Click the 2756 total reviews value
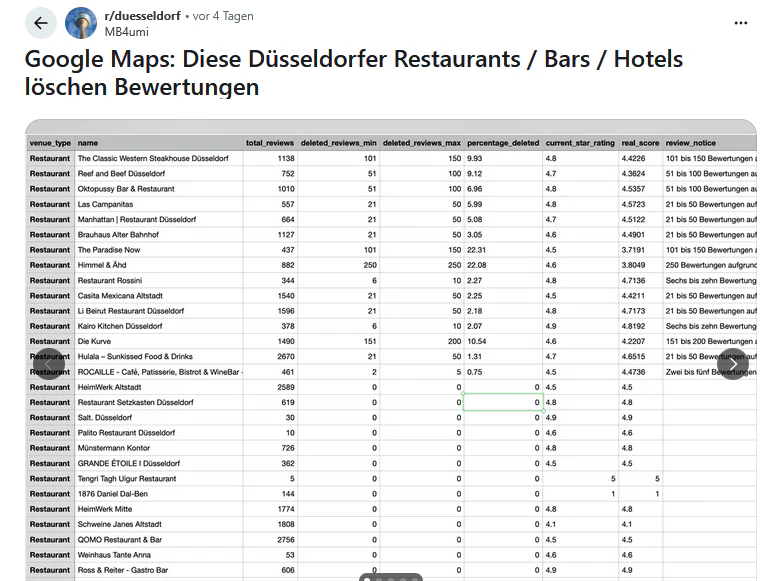Screen dimensions: 774x581 (286, 540)
